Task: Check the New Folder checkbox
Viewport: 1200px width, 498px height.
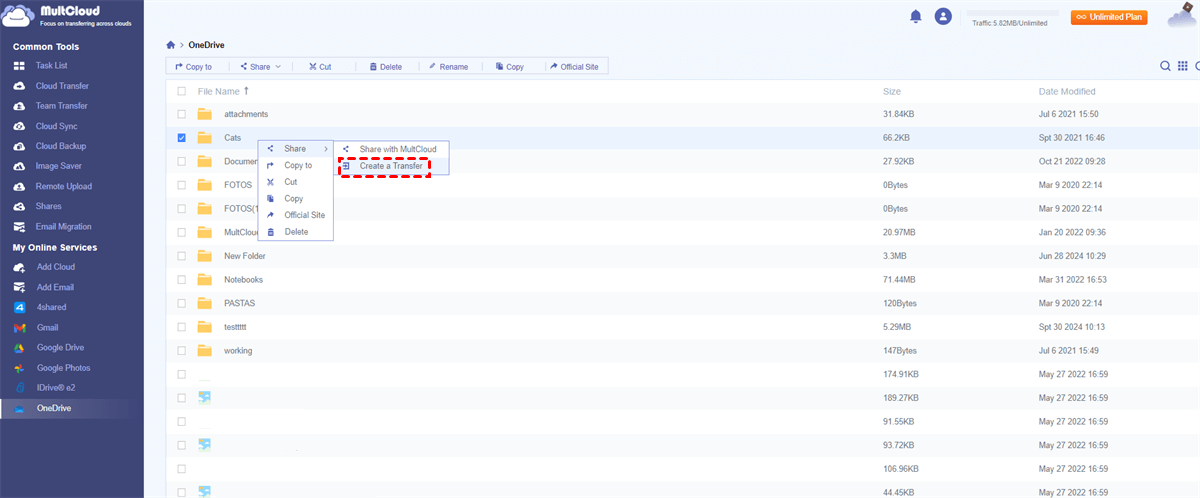Action: (182, 256)
